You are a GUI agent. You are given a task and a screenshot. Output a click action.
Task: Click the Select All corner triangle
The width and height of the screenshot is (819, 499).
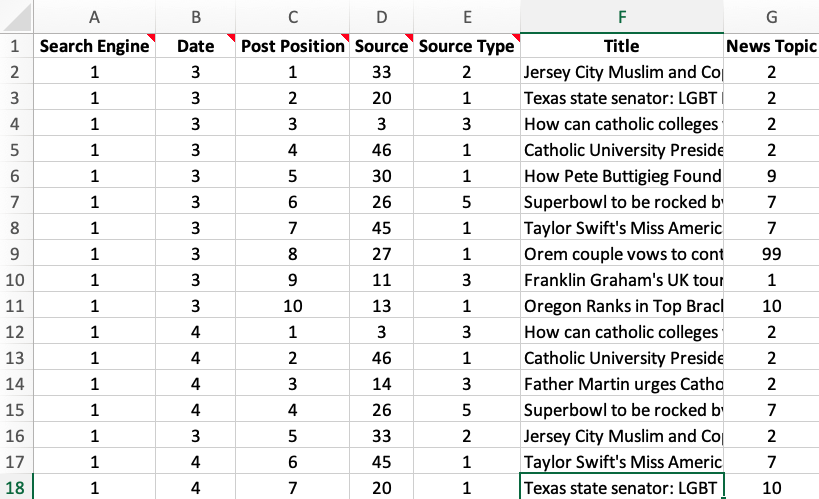coord(18,17)
